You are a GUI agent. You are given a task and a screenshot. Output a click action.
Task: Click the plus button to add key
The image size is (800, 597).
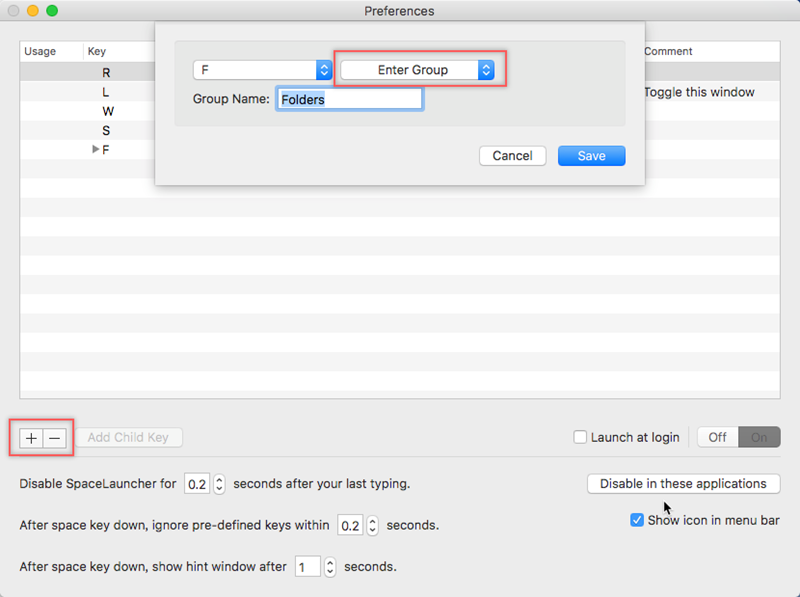31,437
